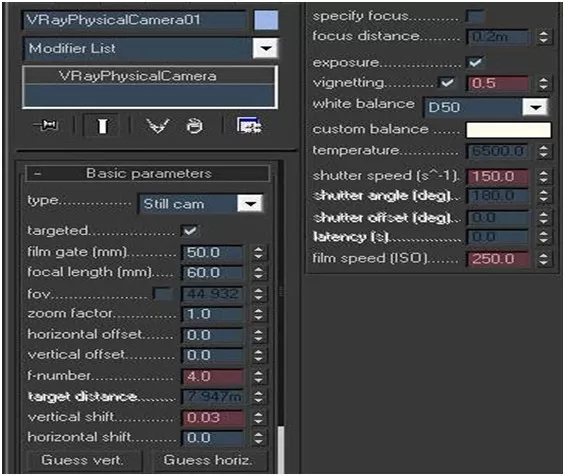The height and width of the screenshot is (476, 565).
Task: Open Configure Modifier Sets icon
Action: tap(249, 125)
